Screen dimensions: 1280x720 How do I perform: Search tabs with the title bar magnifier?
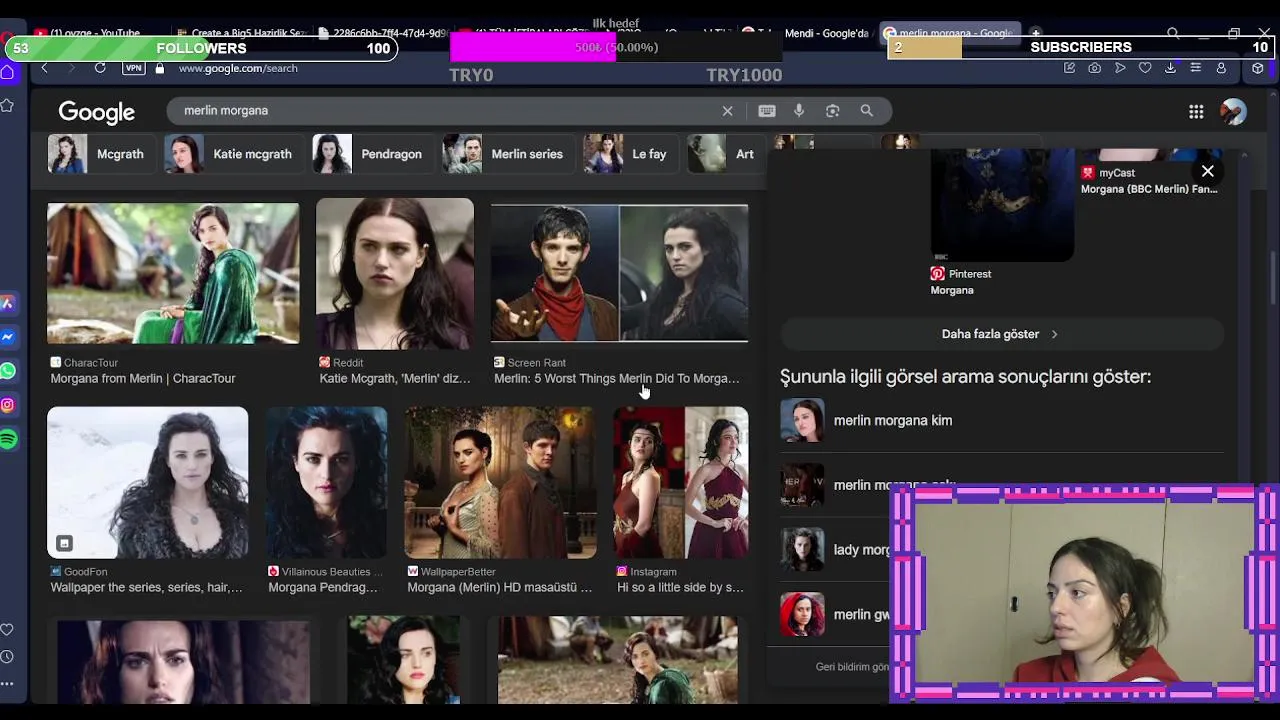click(1173, 33)
